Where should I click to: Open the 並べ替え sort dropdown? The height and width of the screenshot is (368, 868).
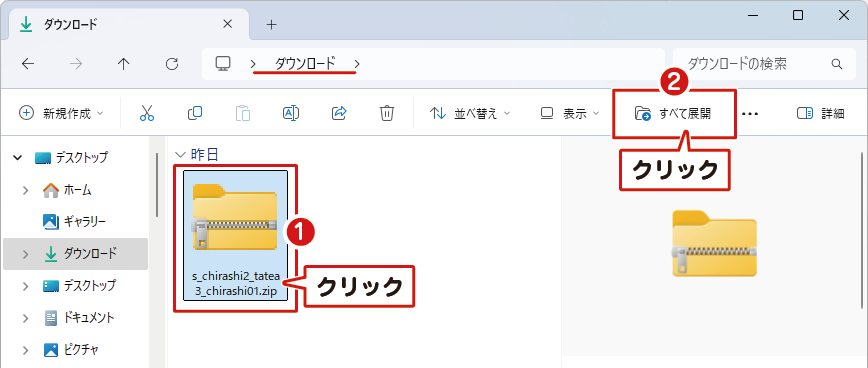click(470, 113)
